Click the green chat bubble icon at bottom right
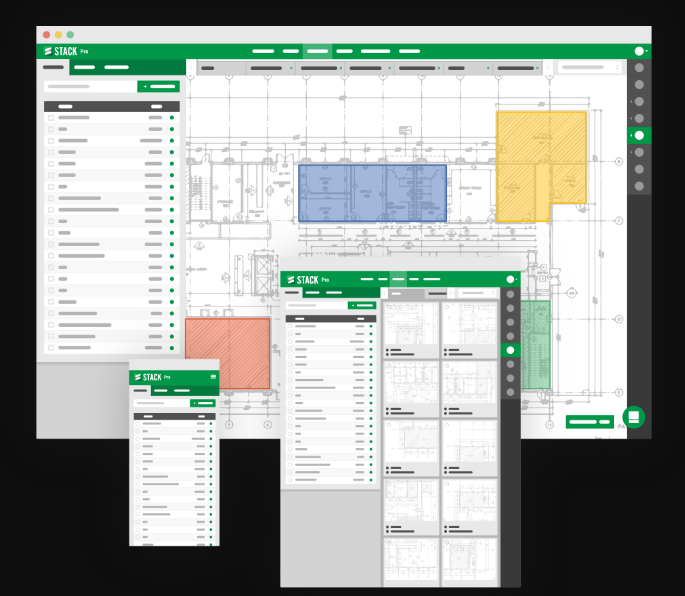Screen dimensions: 685x596 click(633, 416)
